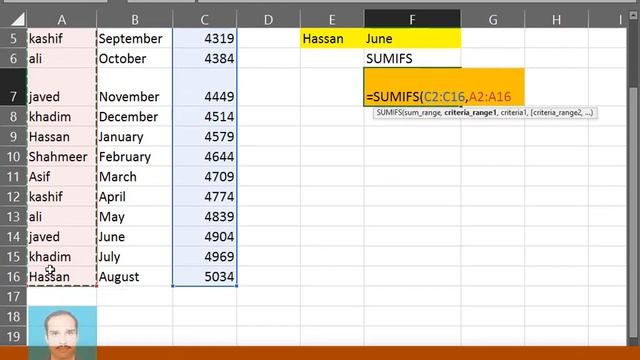Image resolution: width=640 pixels, height=360 pixels.
Task: Click the value 4384
Action: [204, 58]
